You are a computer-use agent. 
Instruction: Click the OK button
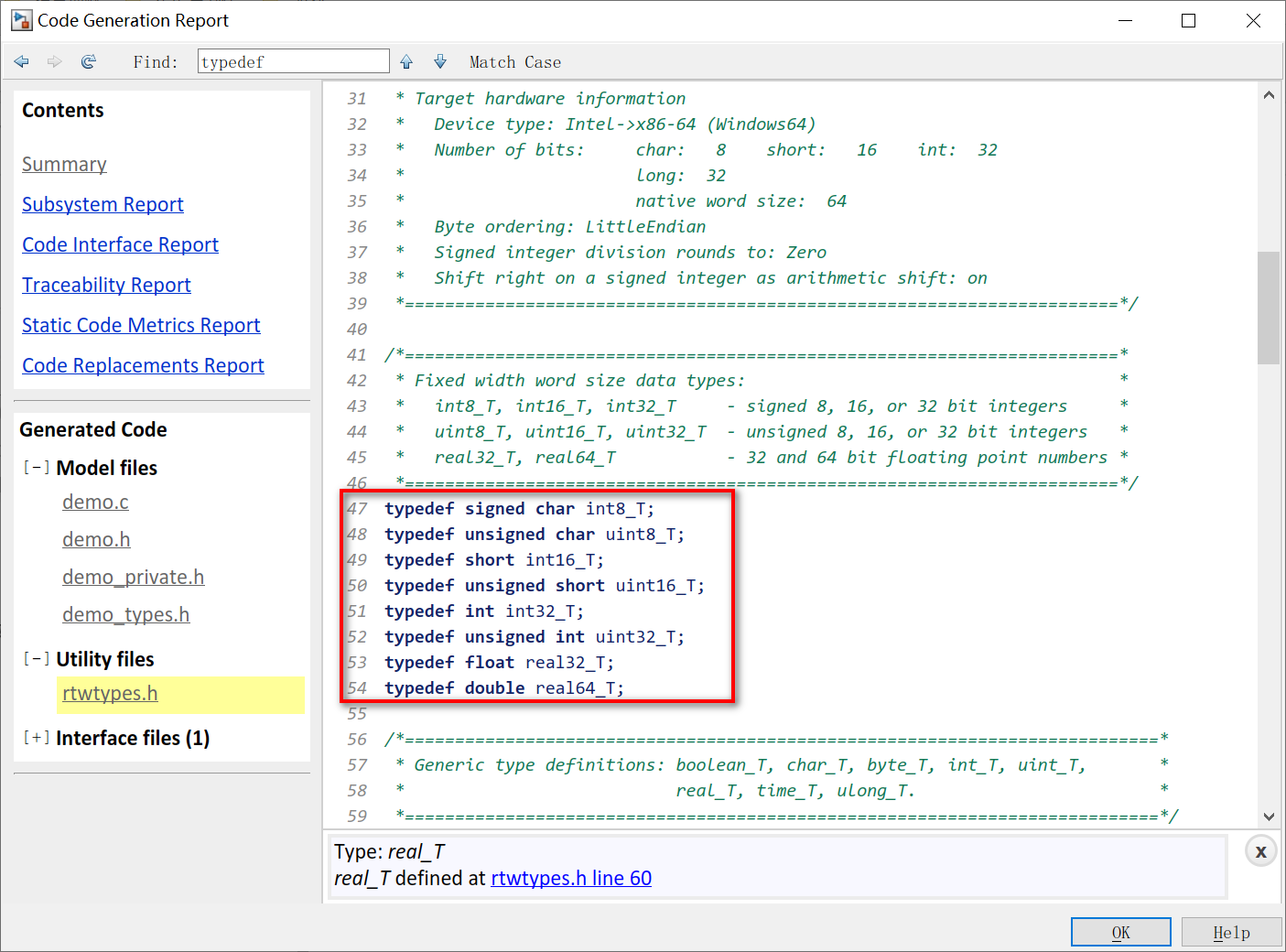tap(1121, 932)
